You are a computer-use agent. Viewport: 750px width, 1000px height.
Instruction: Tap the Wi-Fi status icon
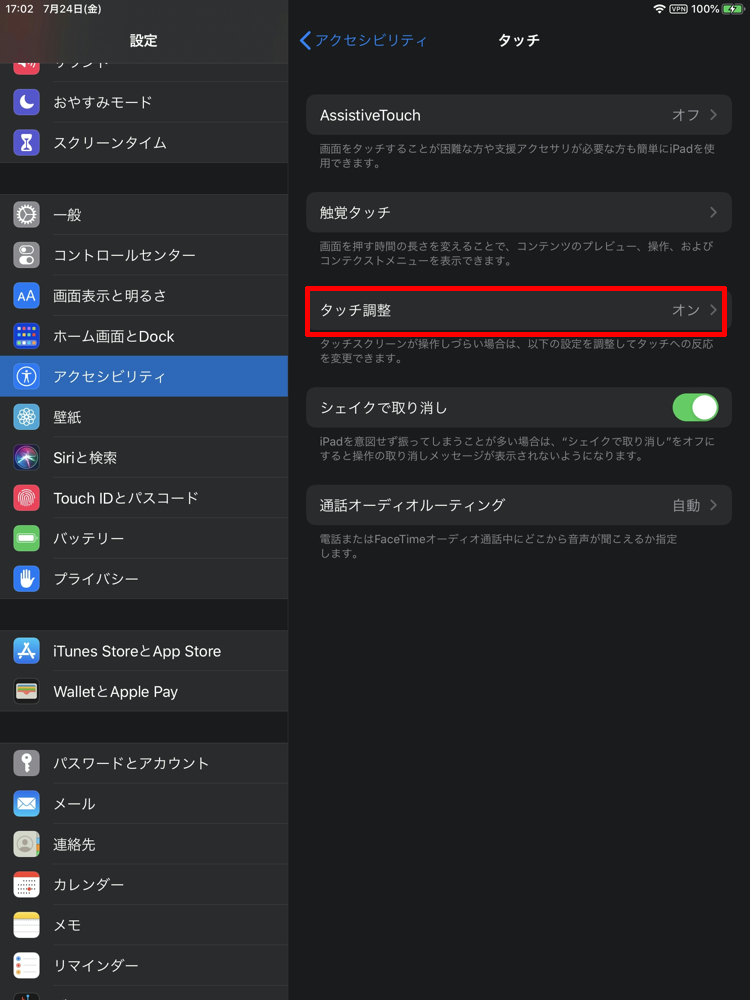click(x=659, y=9)
